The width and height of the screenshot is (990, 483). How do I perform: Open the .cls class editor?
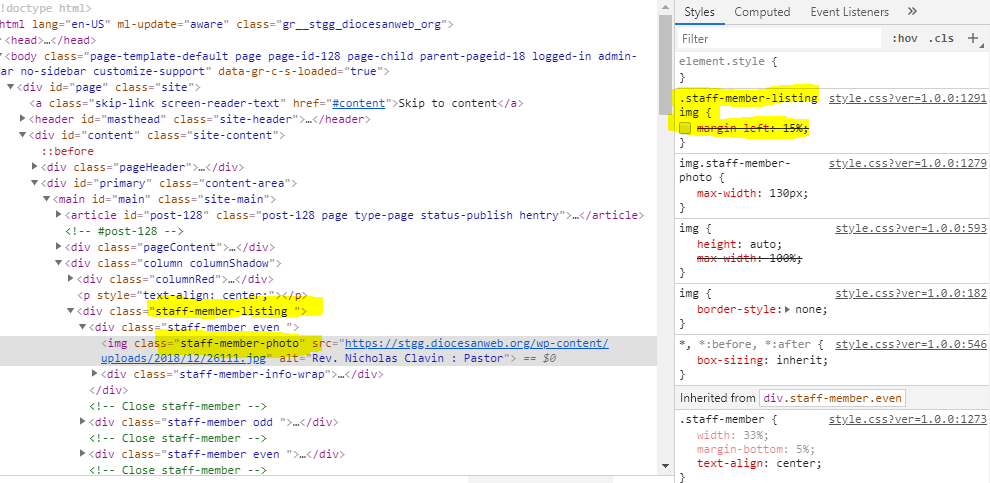point(941,38)
